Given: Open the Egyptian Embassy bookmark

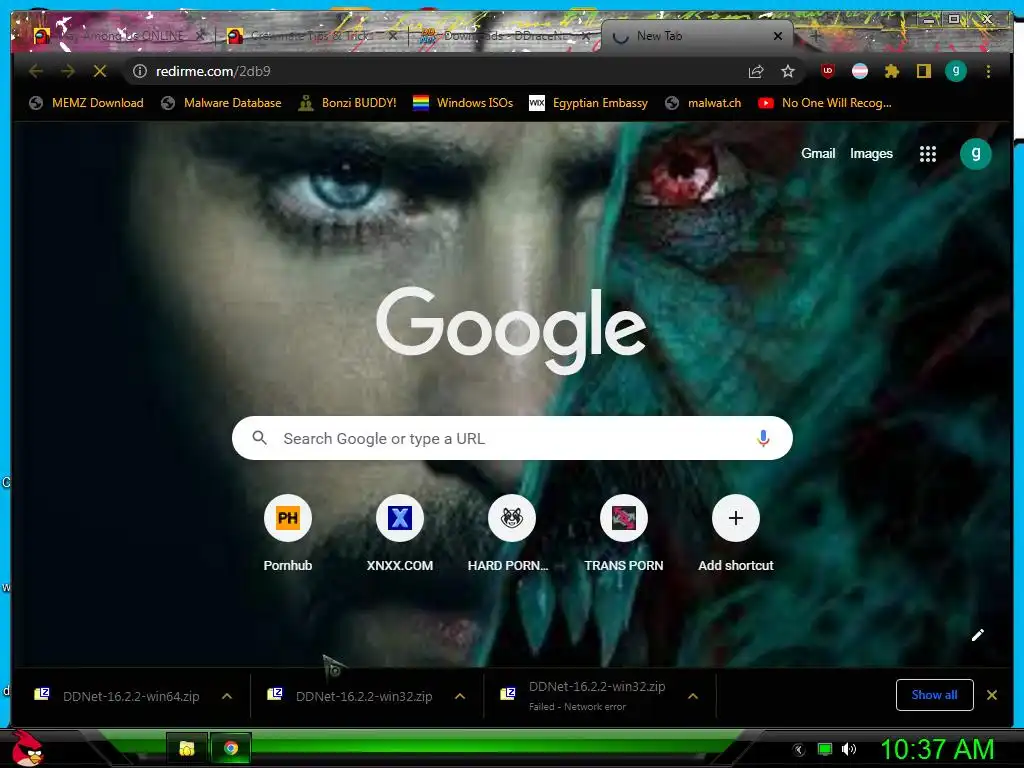Looking at the screenshot, I should click(x=588, y=103).
